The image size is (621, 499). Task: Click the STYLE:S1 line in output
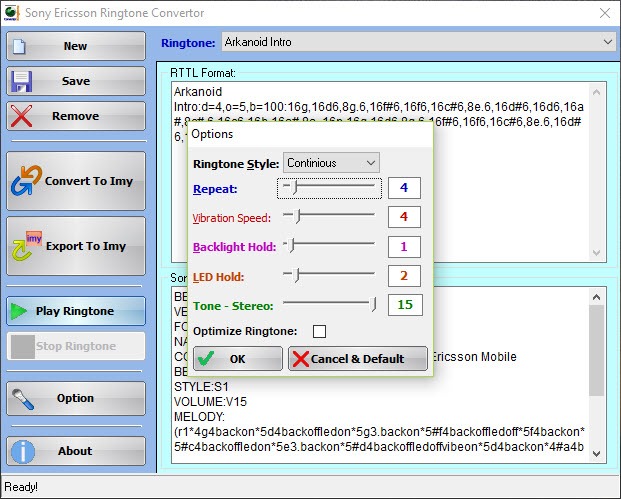coord(201,387)
